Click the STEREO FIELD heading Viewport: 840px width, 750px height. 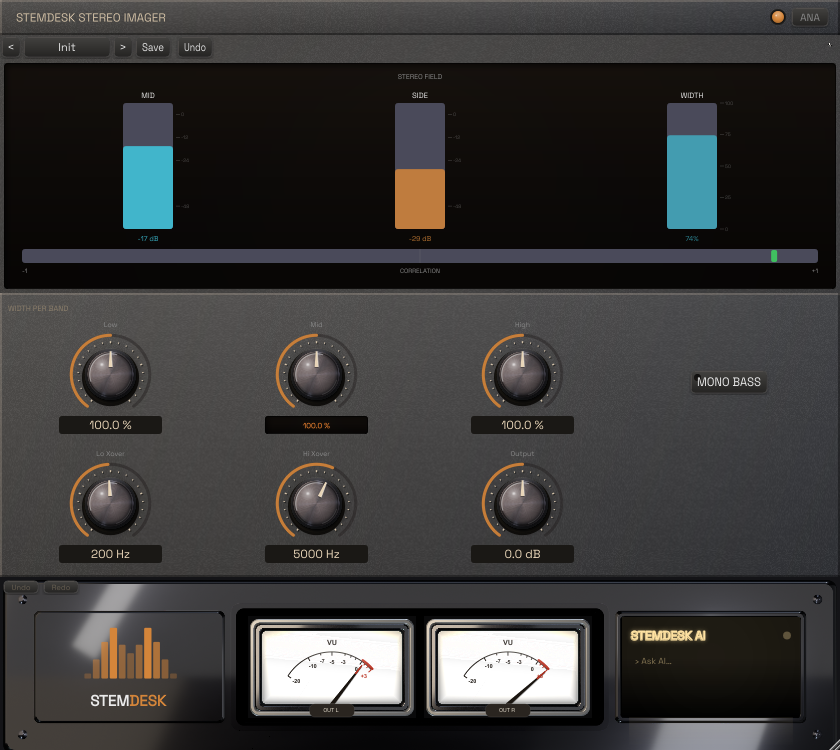click(420, 77)
